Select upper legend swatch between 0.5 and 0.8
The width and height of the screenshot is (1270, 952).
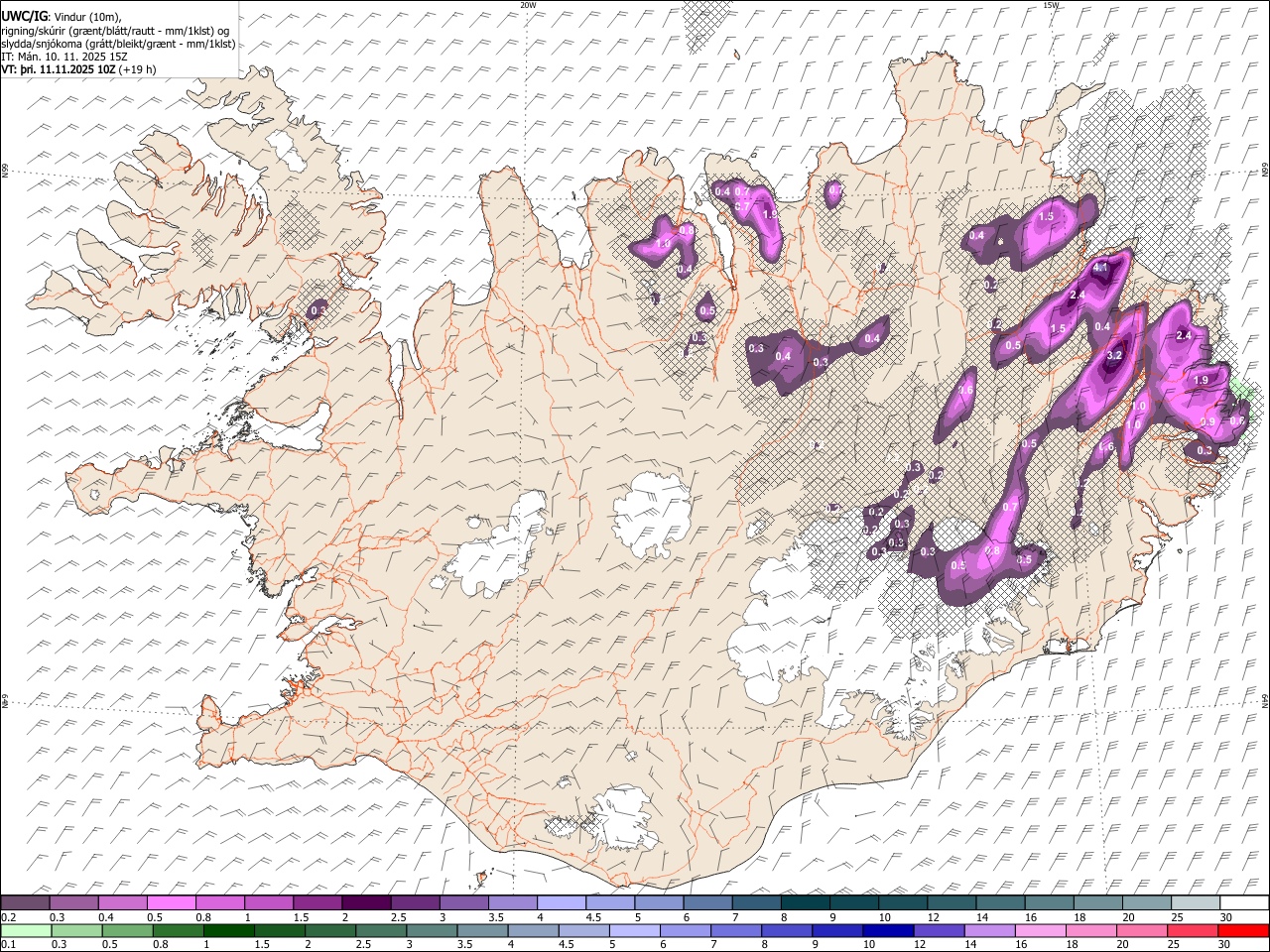point(172,903)
